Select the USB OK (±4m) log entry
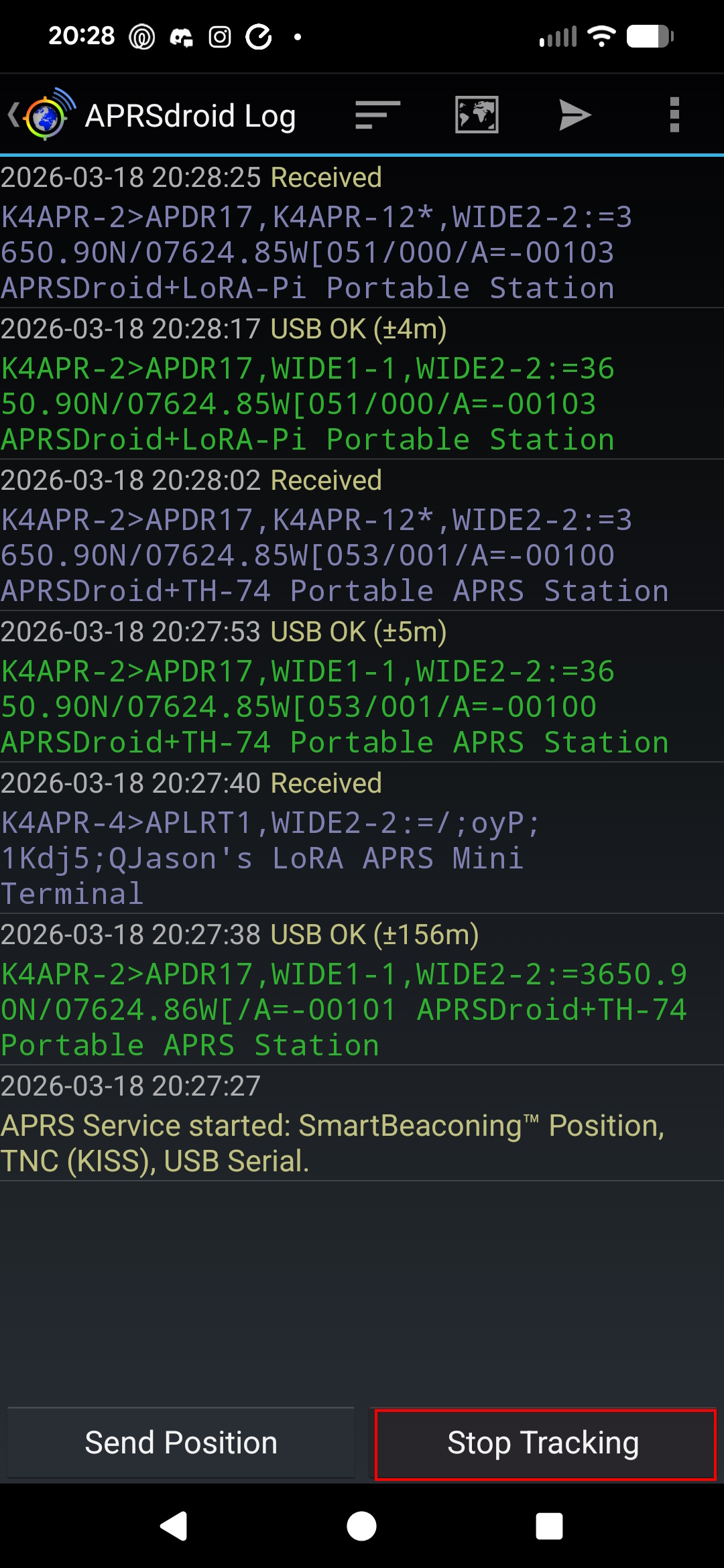The width and height of the screenshot is (724, 1568). tap(362, 384)
